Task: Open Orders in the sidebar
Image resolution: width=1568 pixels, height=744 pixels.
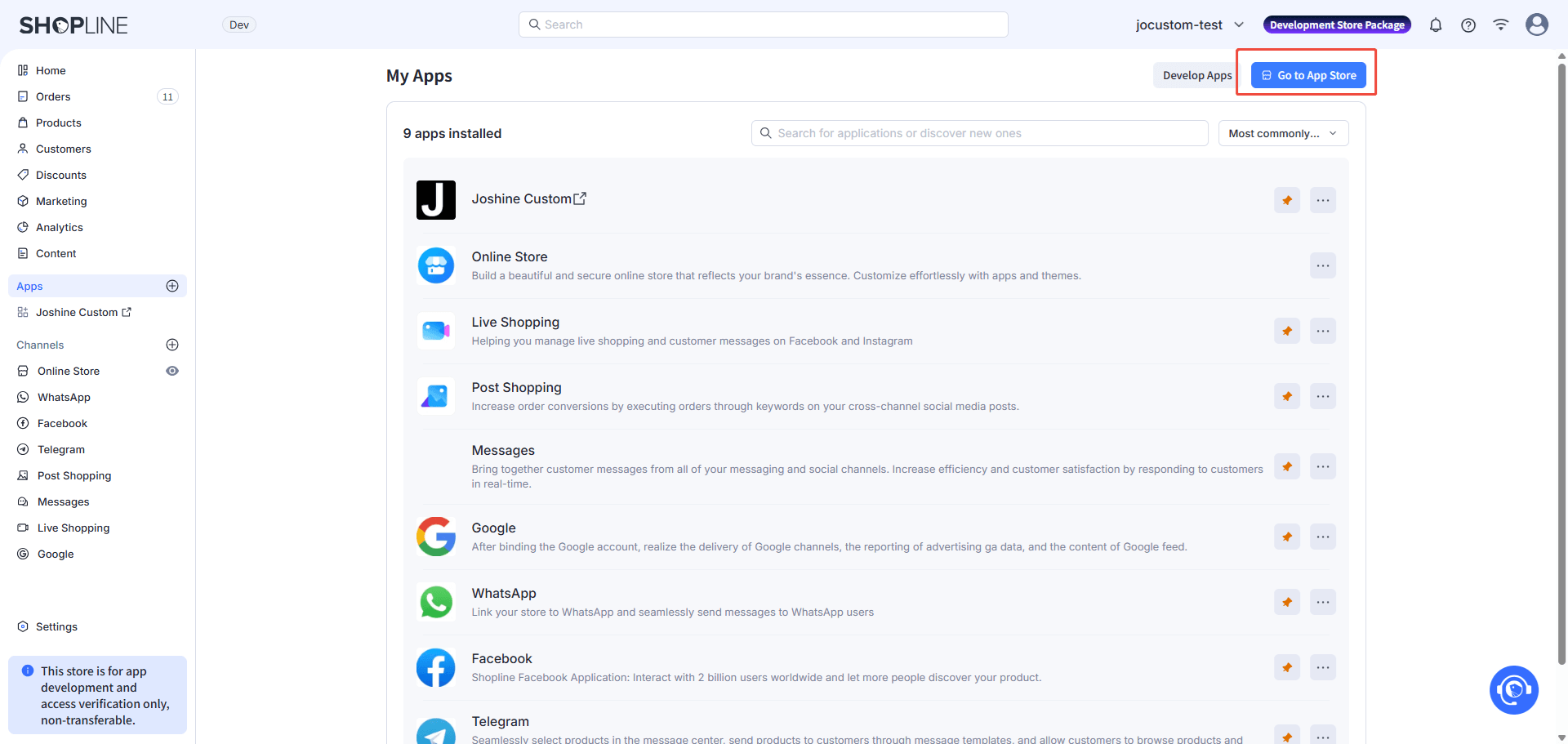Action: click(53, 96)
